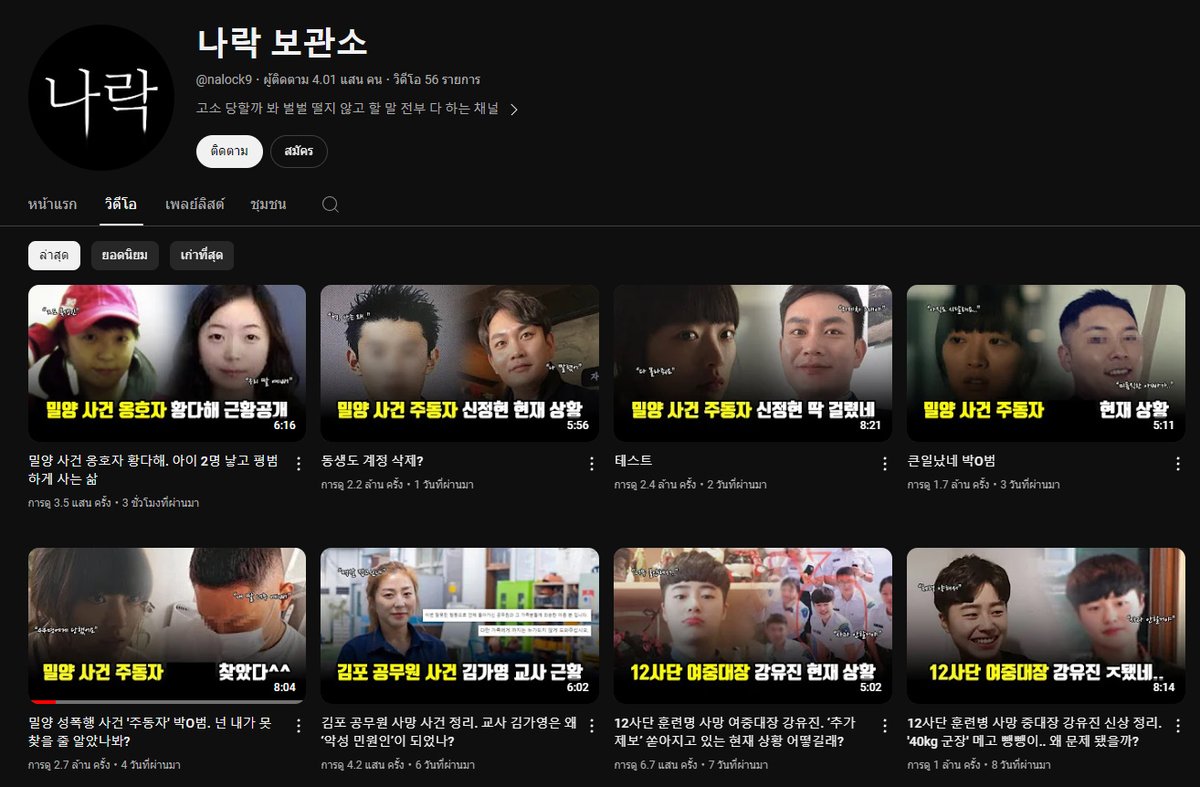Switch to the หน้าแรก tab
The width and height of the screenshot is (1200, 787).
tap(52, 204)
